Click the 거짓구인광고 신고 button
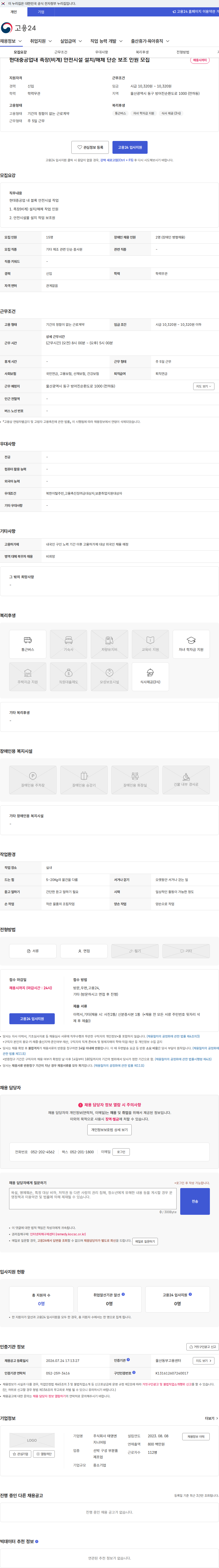The width and height of the screenshot is (219, 1568). (x=203, y=1347)
